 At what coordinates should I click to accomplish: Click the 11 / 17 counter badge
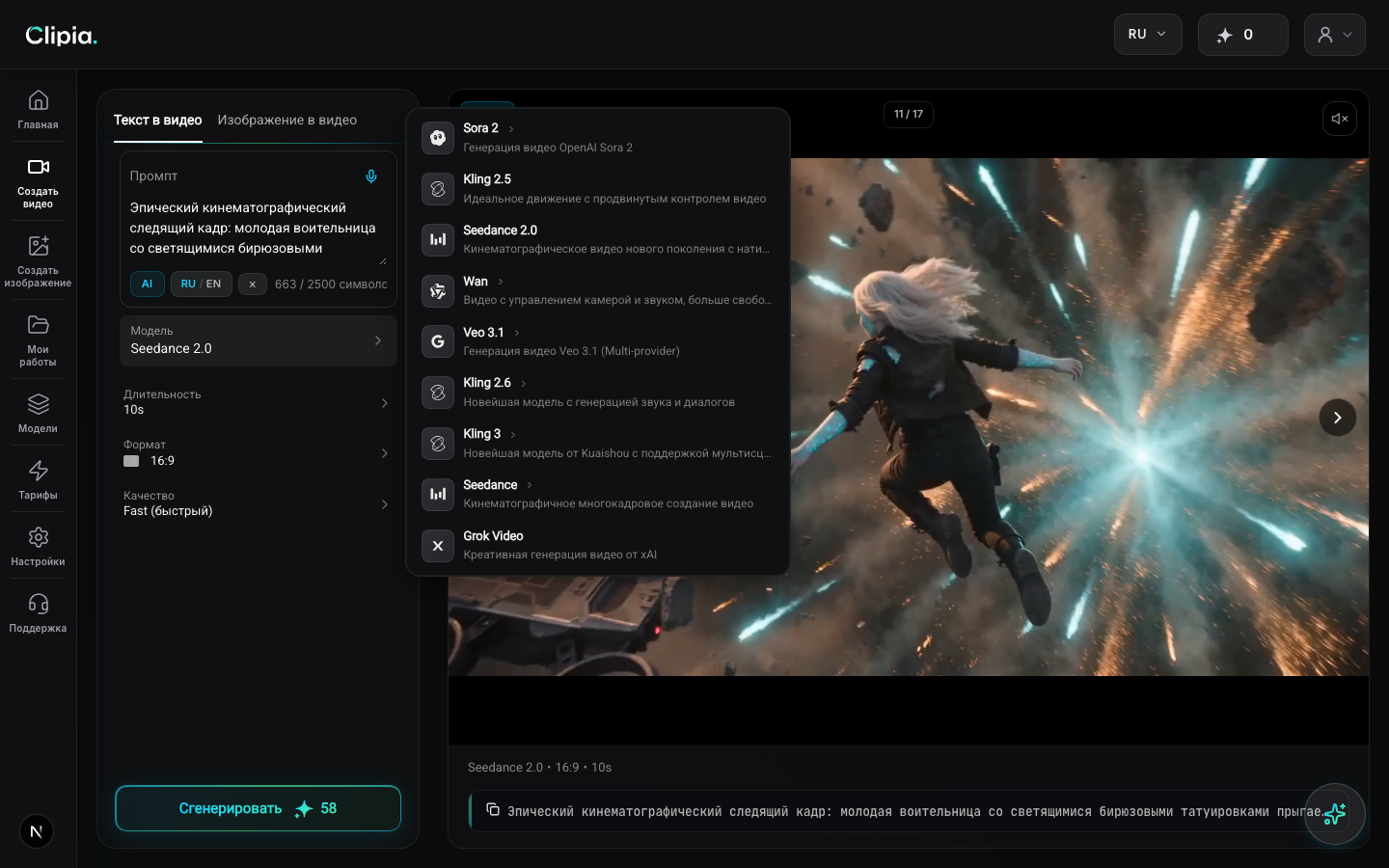click(x=909, y=114)
